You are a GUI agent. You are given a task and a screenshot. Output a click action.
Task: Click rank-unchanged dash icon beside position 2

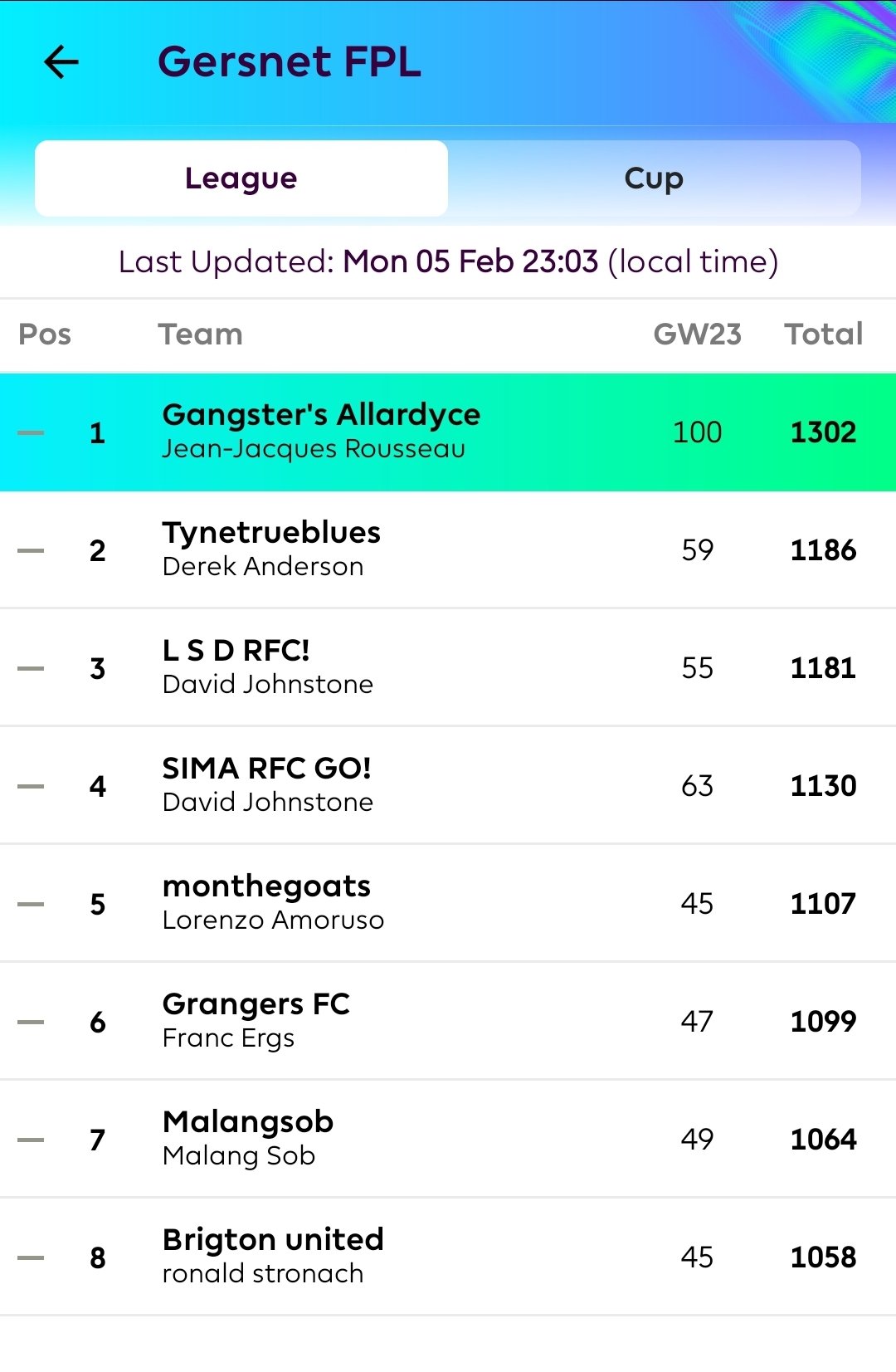click(31, 550)
